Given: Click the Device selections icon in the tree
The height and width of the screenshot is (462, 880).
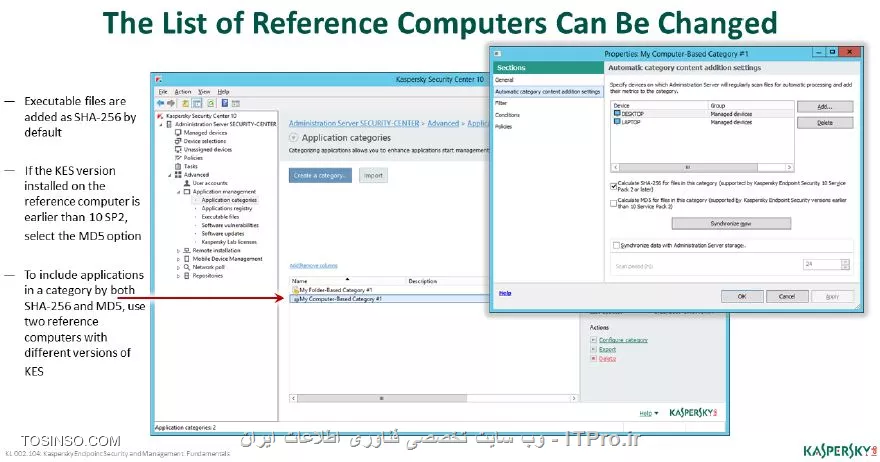Looking at the screenshot, I should click(178, 141).
